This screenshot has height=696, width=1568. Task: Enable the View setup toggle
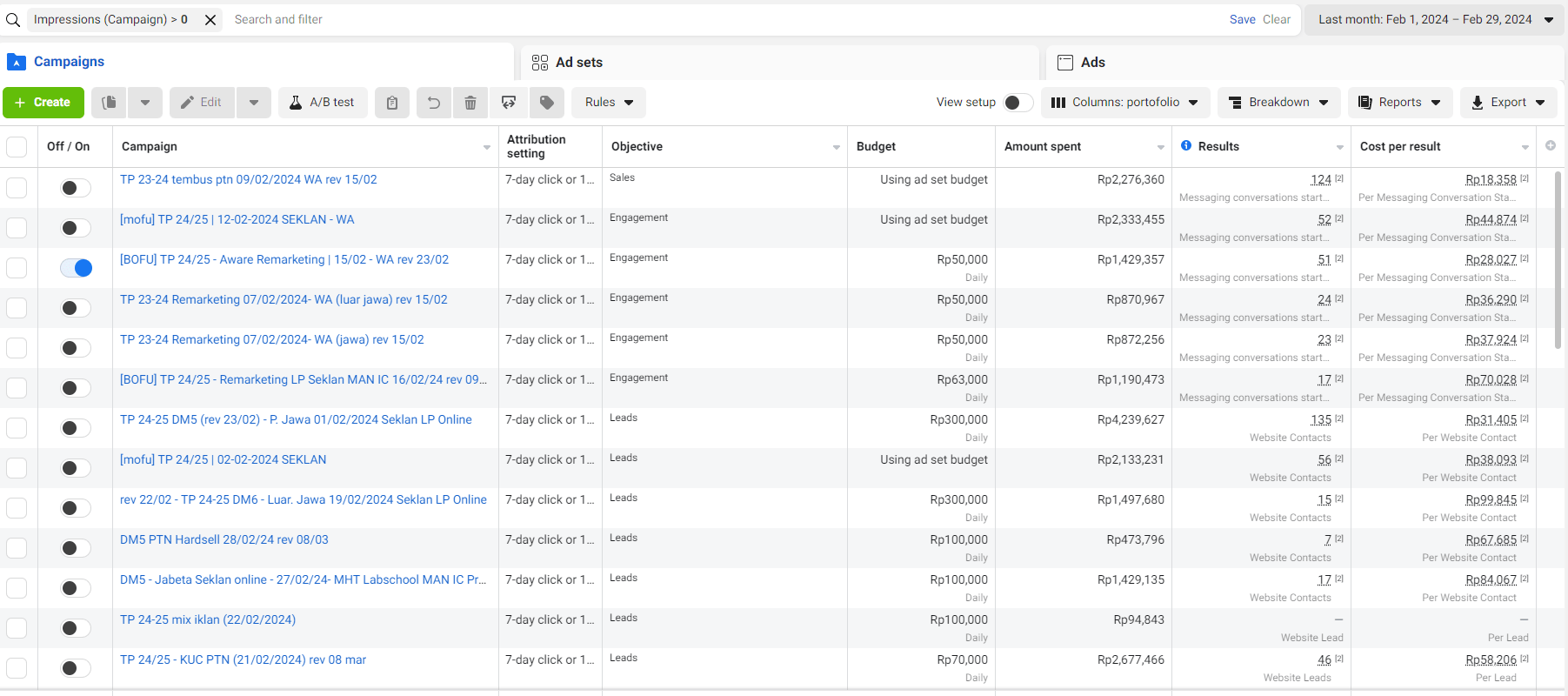coord(1018,103)
